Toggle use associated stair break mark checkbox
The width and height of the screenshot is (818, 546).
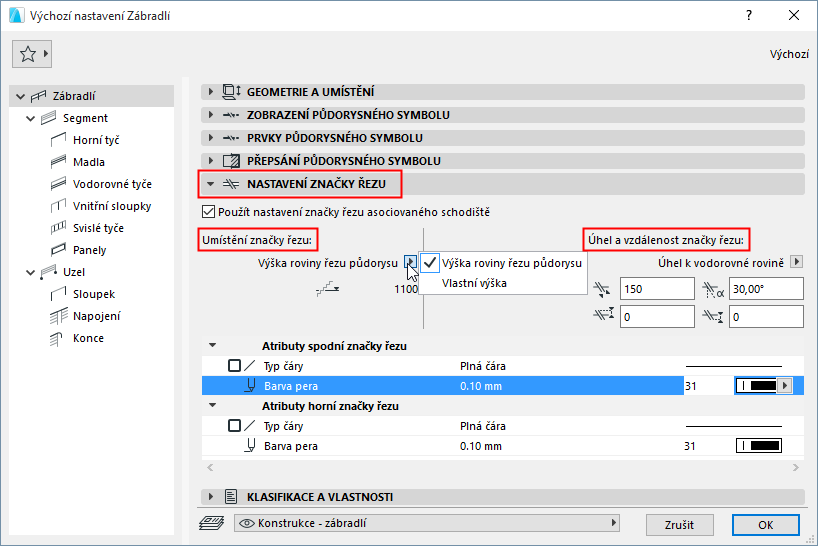pyautogui.click(x=208, y=212)
